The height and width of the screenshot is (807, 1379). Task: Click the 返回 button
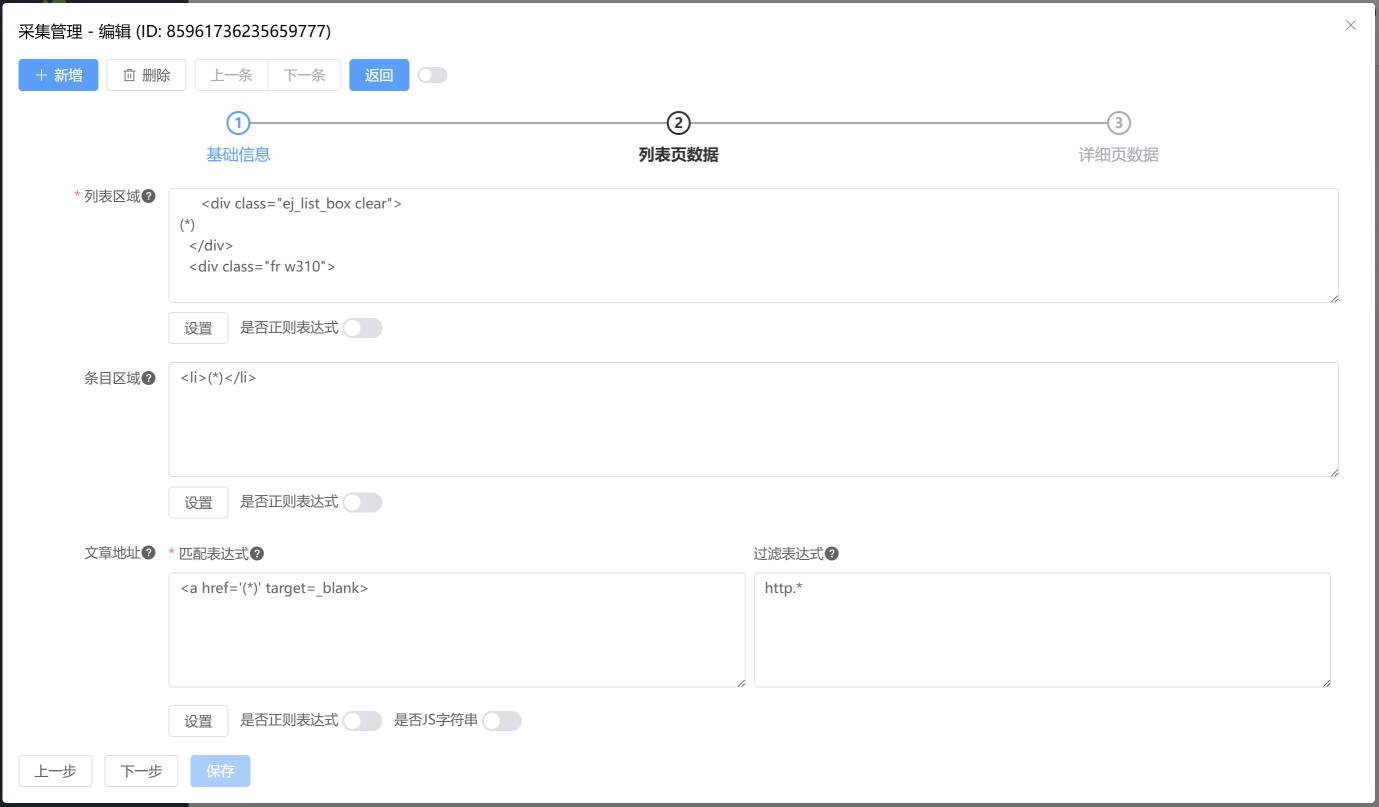tap(379, 75)
